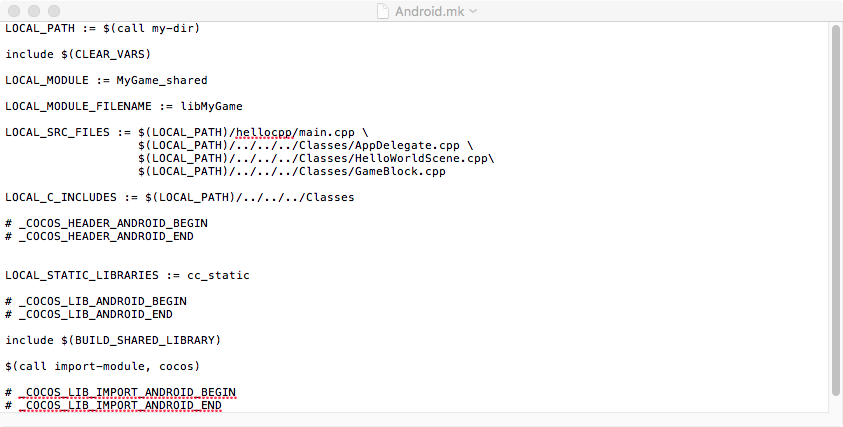Click the $(call import-module, cocos) line
The height and width of the screenshot is (427, 843).
[102, 366]
